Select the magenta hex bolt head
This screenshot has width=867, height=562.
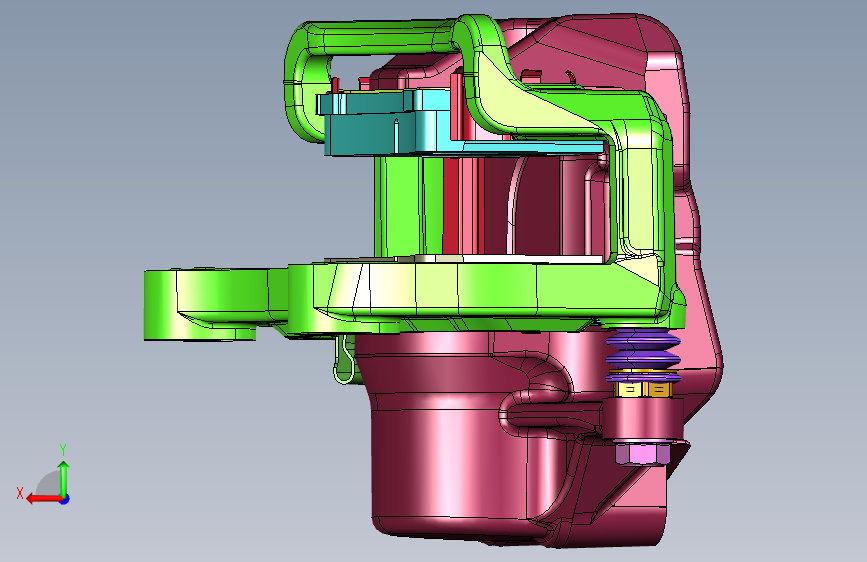641,454
